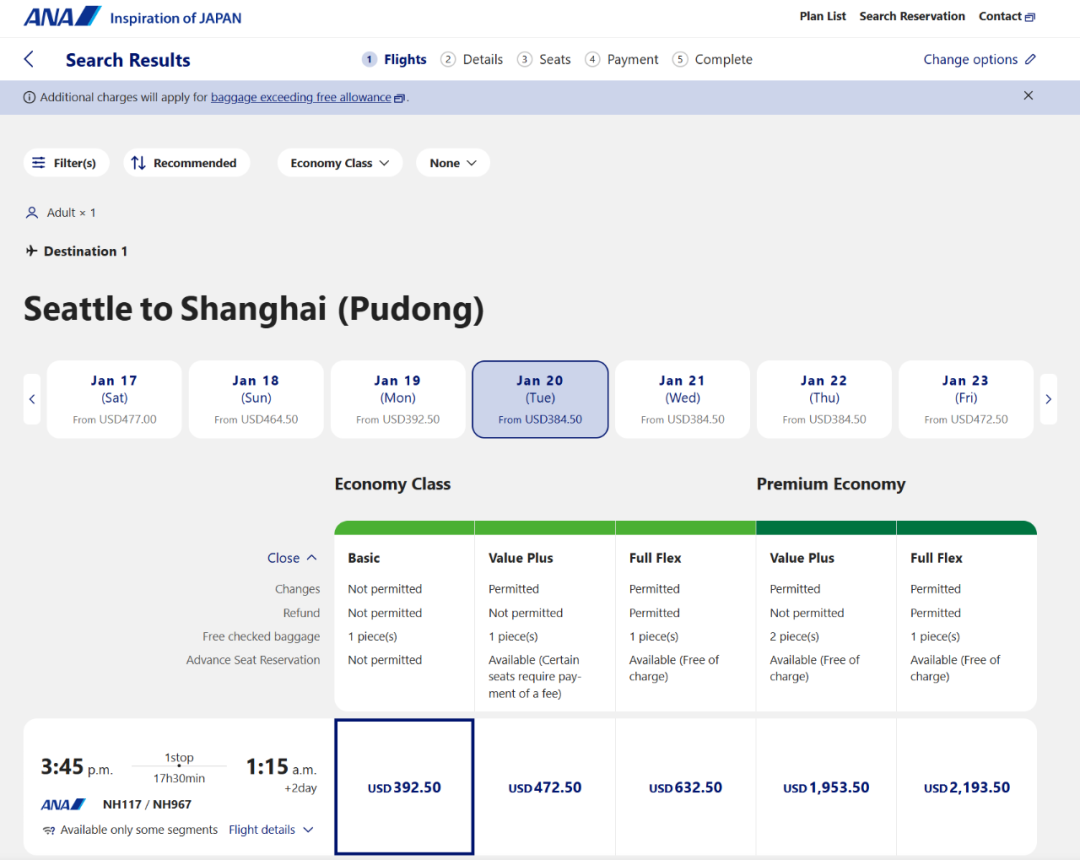Open the Recommended sort button
This screenshot has width=1080, height=860.
186,163
